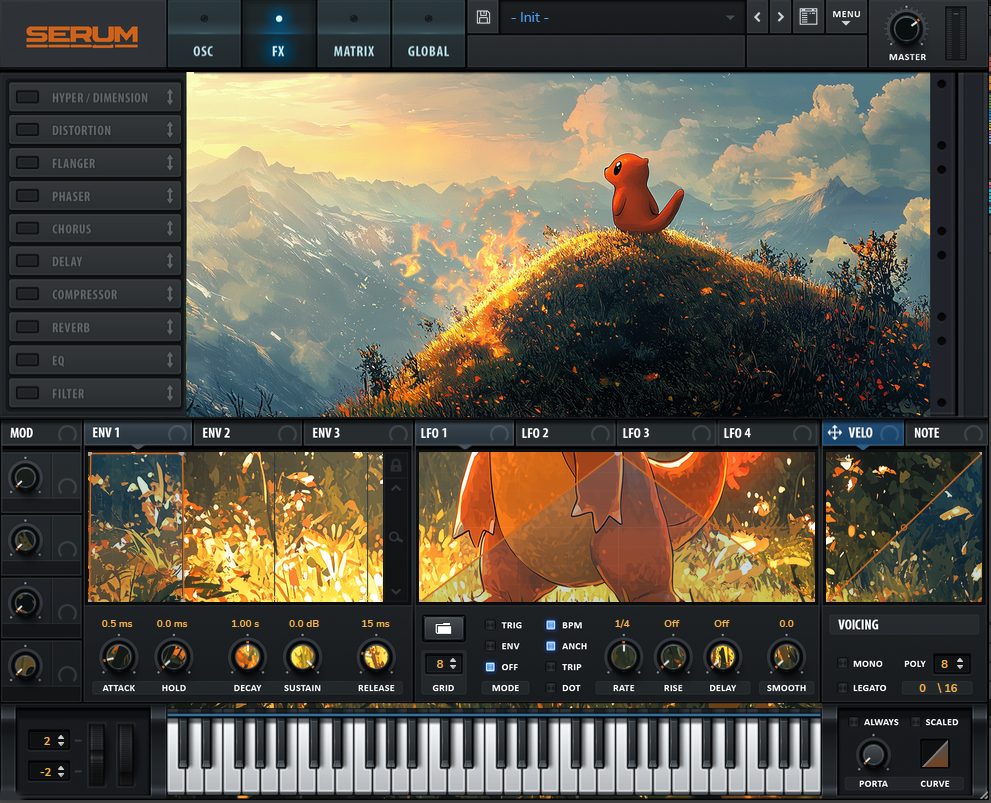Open the LFO shape folder icon
This screenshot has height=803, width=991.
444,628
